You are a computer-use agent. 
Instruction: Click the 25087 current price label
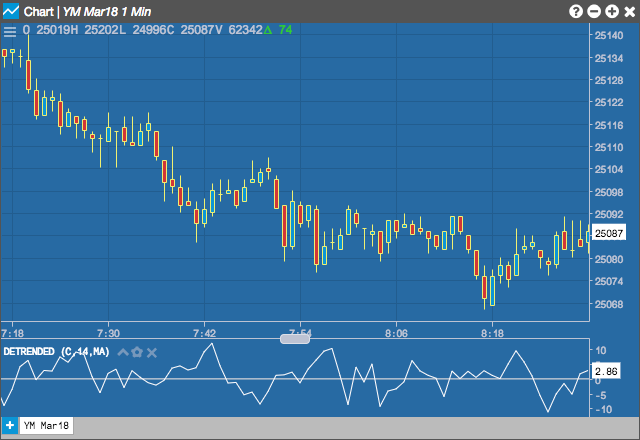click(x=609, y=233)
